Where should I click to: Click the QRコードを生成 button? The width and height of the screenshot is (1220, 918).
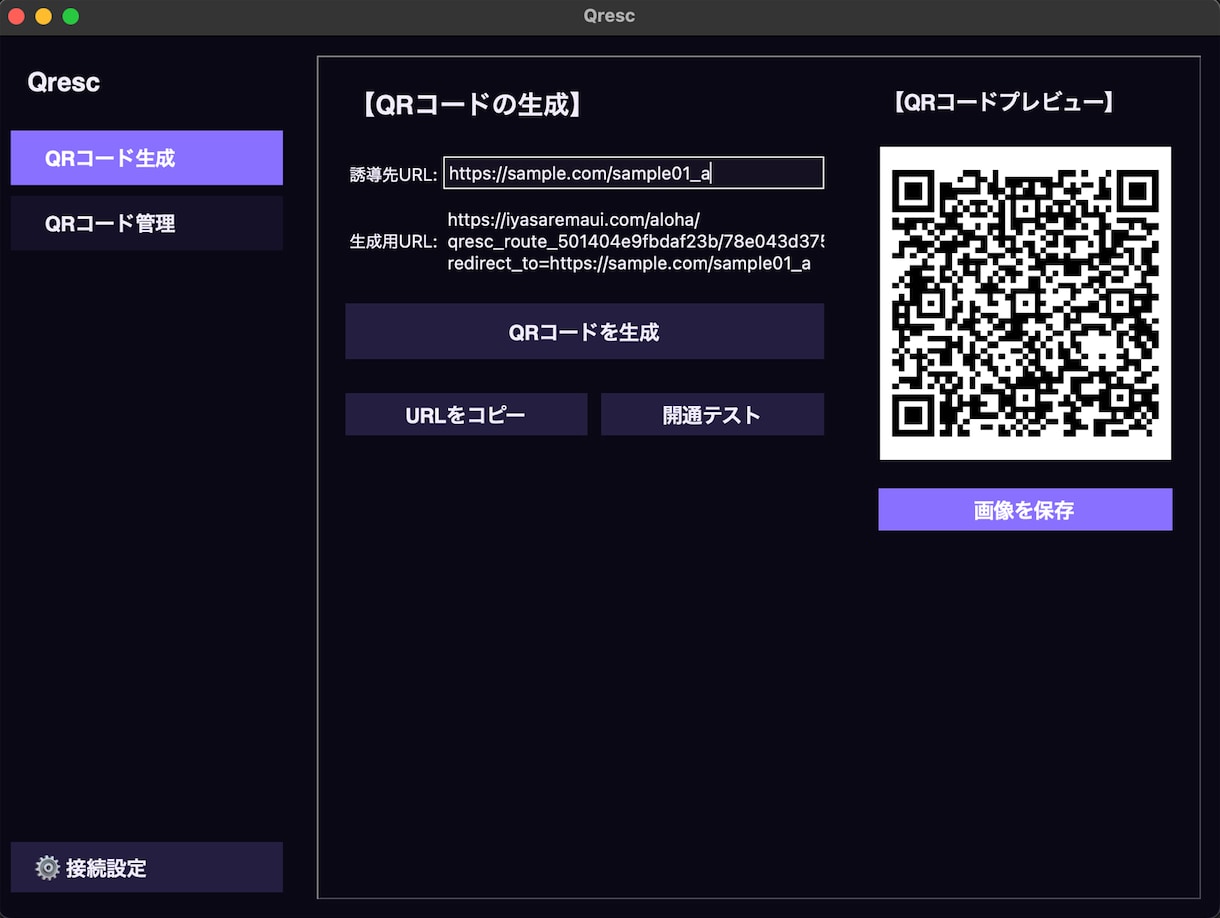[x=584, y=332]
